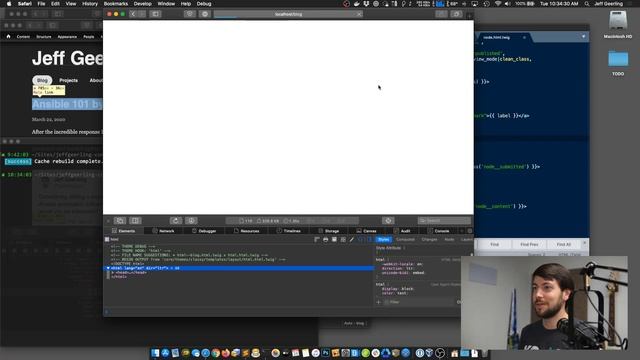
Task: Toggle the Safari sidebar button
Action: click(x=156, y=14)
